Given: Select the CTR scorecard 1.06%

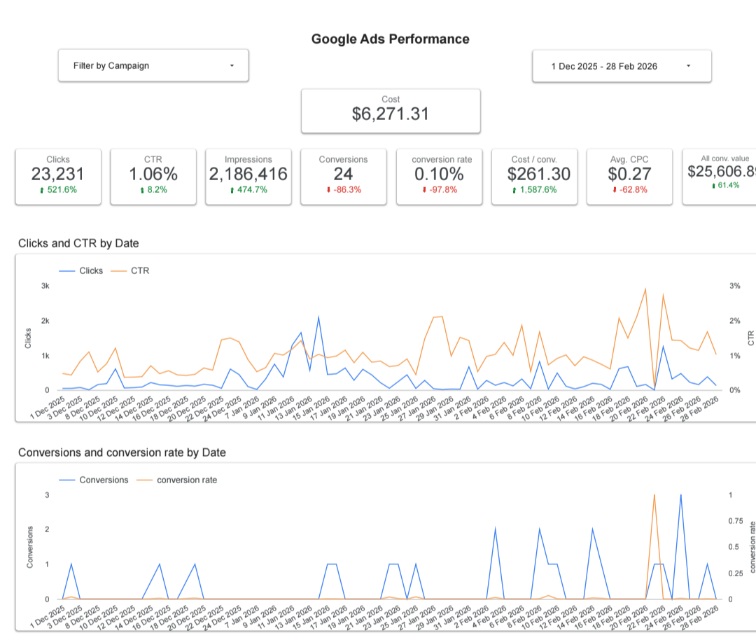Looking at the screenshot, I should coord(153,177).
